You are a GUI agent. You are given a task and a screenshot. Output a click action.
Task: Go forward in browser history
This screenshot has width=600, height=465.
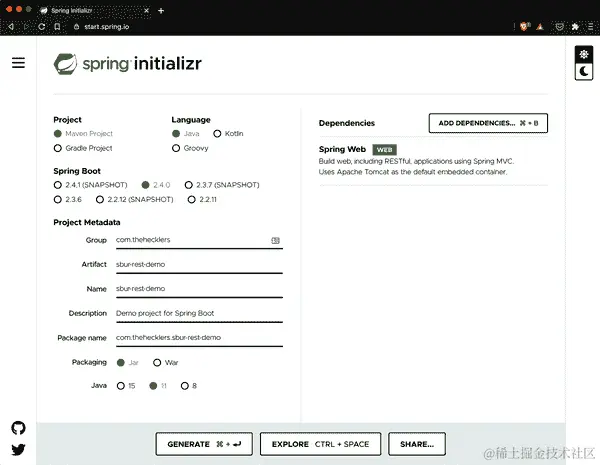tap(26, 26)
